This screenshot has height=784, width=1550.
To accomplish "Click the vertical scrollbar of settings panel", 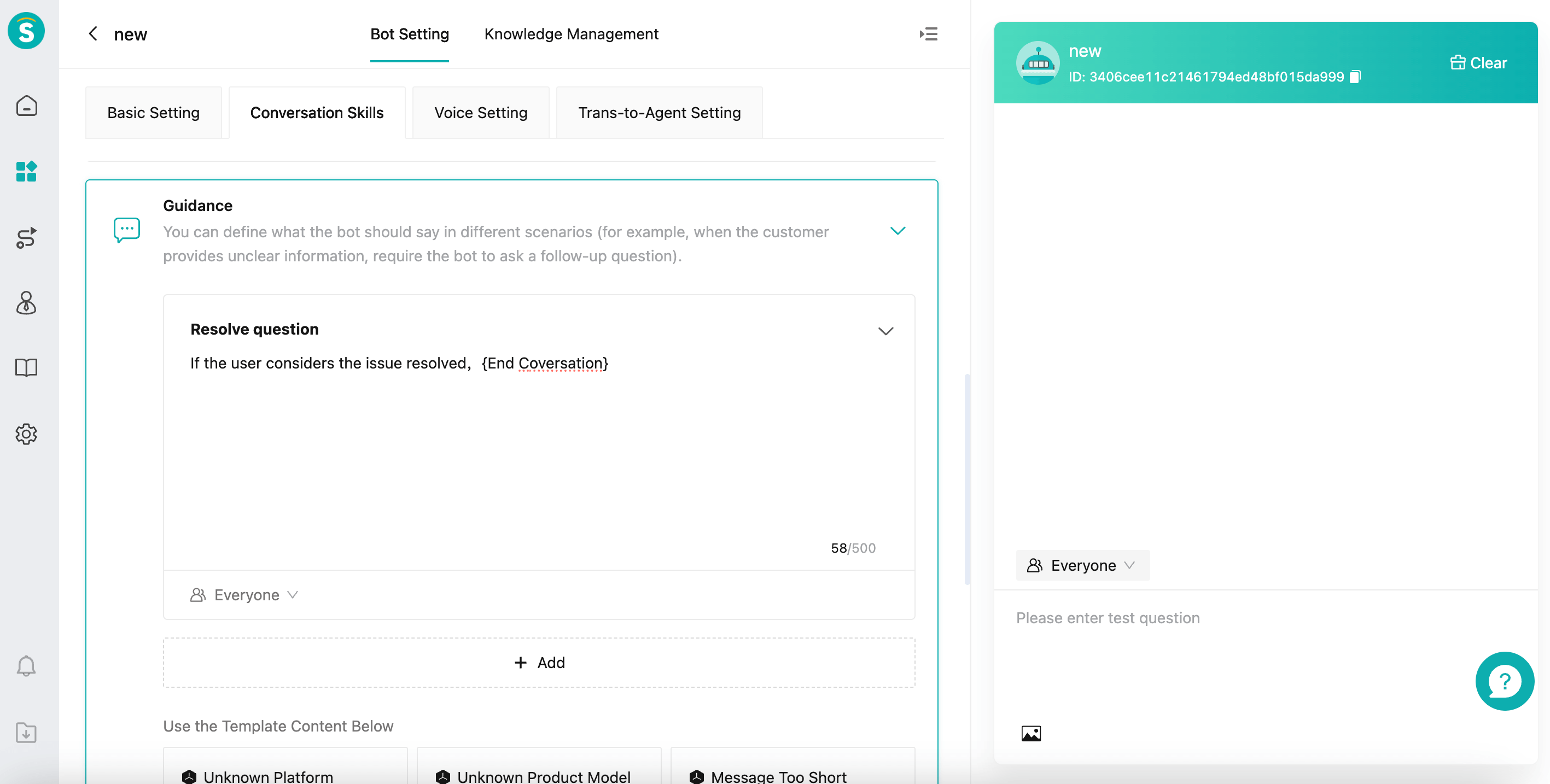I will coord(967,479).
